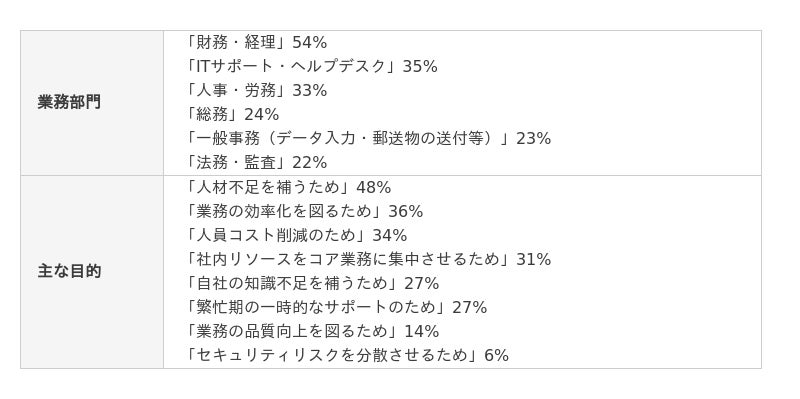
Task: Click the 「繁忙期の一時的なサポートのため」27% line
Action: coord(336,308)
